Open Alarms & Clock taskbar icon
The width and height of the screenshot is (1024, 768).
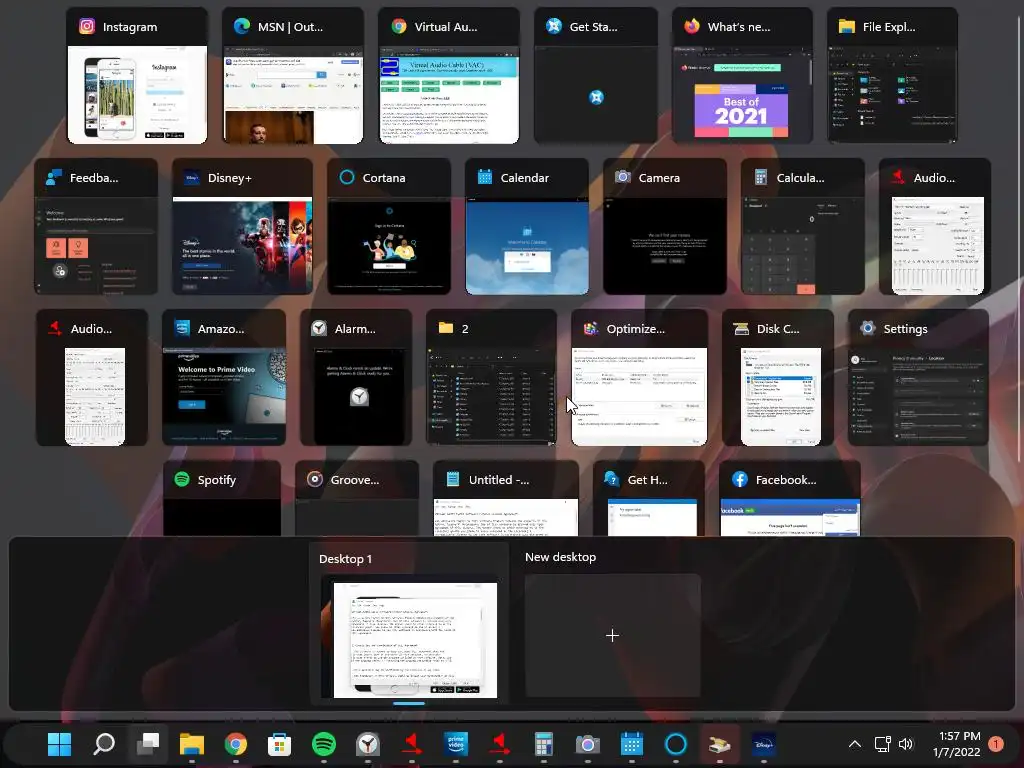coord(368,744)
